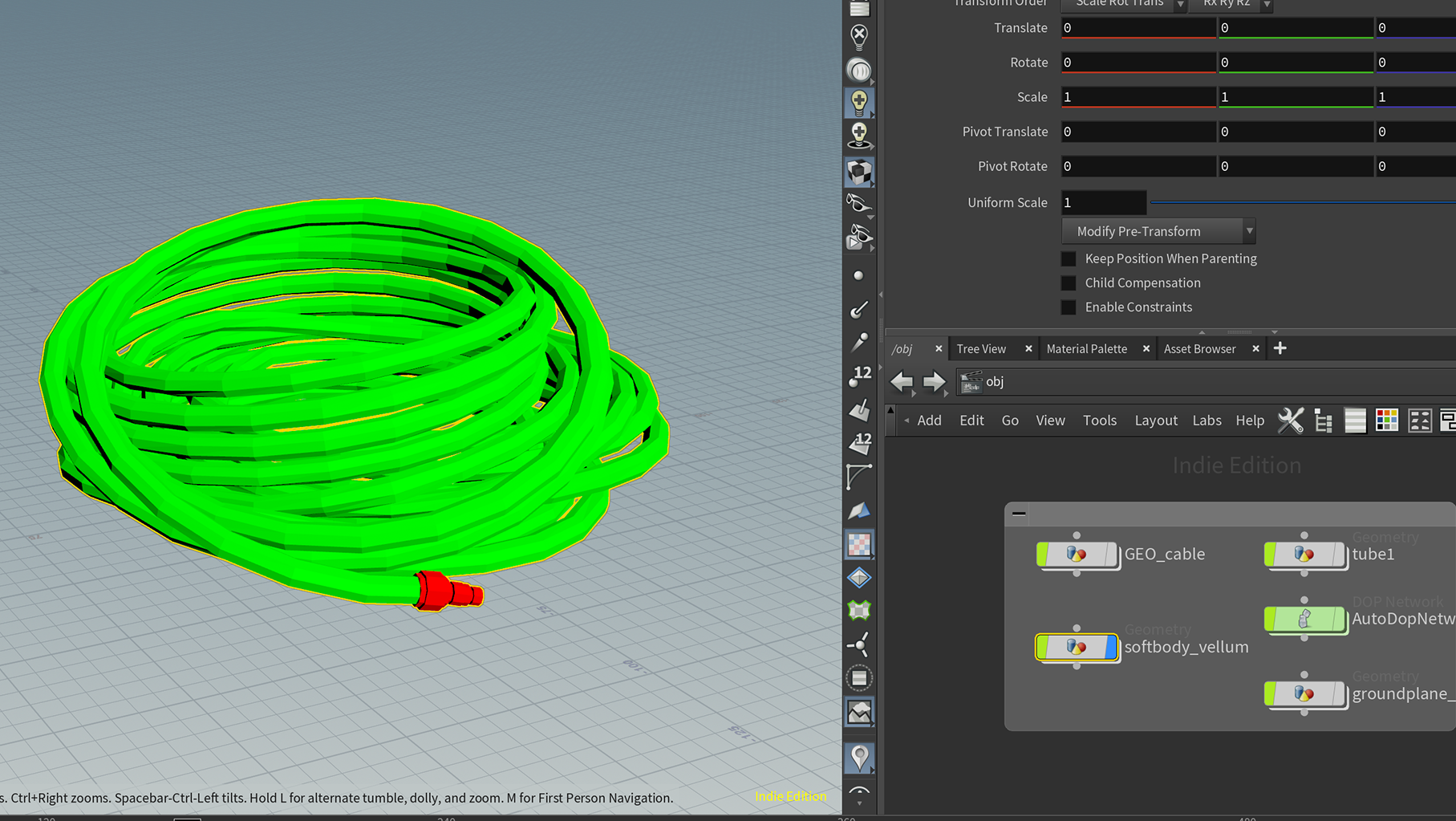Toggle display primitive numbers icon

(x=859, y=444)
